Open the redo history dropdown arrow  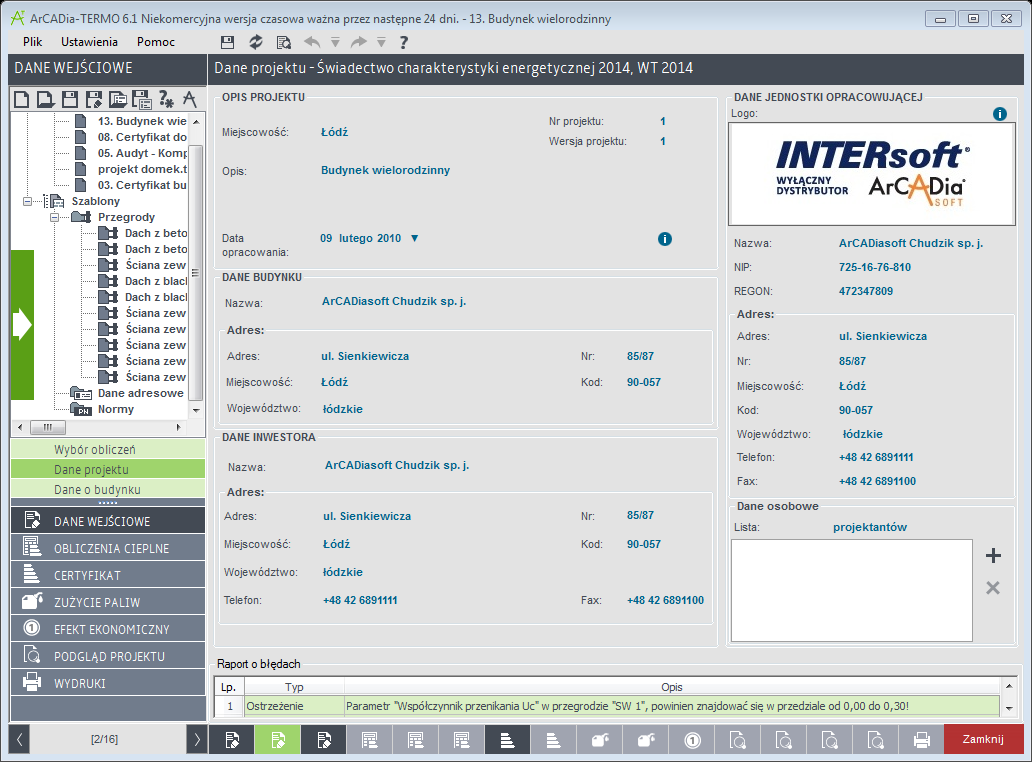pos(381,43)
